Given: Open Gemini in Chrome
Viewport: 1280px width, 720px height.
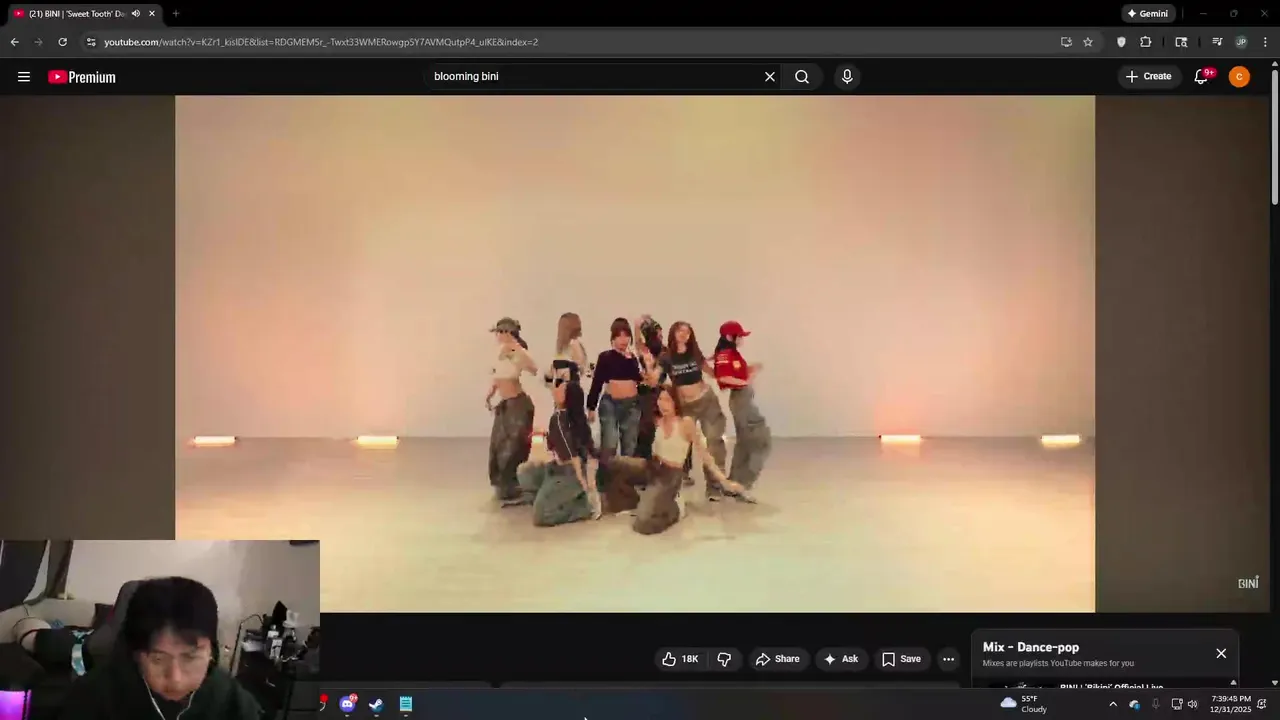Looking at the screenshot, I should point(1148,14).
